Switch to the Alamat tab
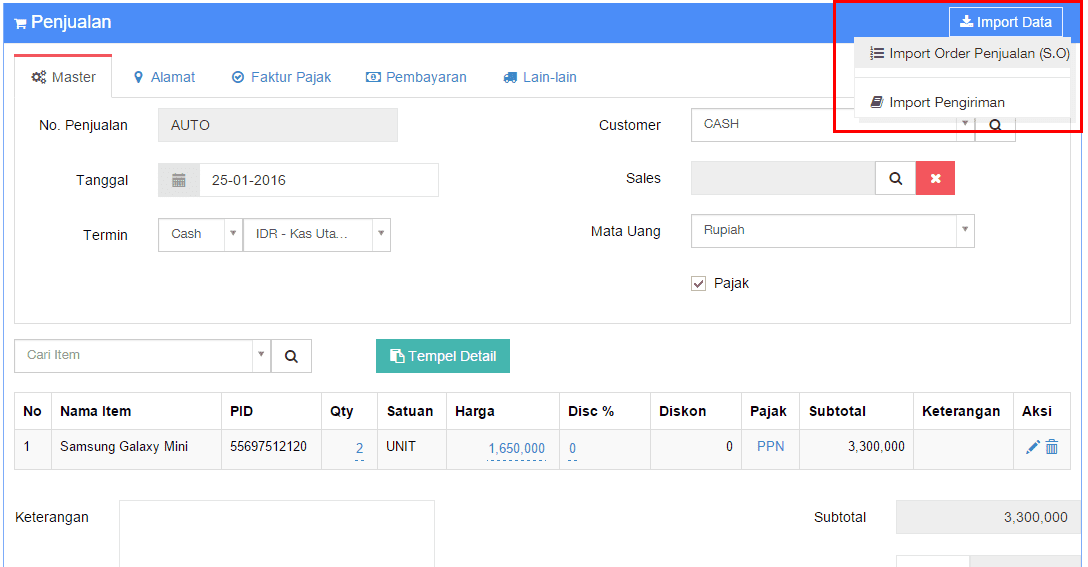Screen dimensions: 1088x567 click(164, 77)
